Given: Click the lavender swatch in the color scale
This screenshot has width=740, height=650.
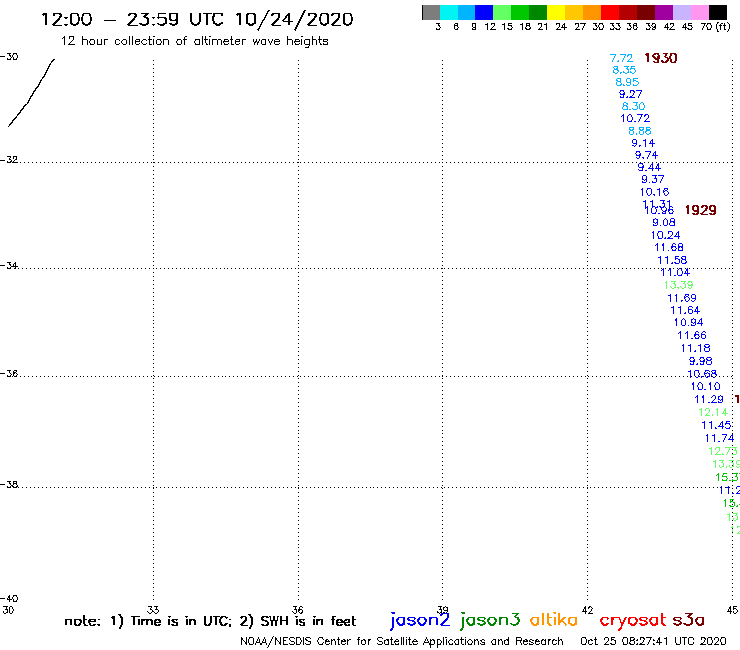Looking at the screenshot, I should (681, 12).
